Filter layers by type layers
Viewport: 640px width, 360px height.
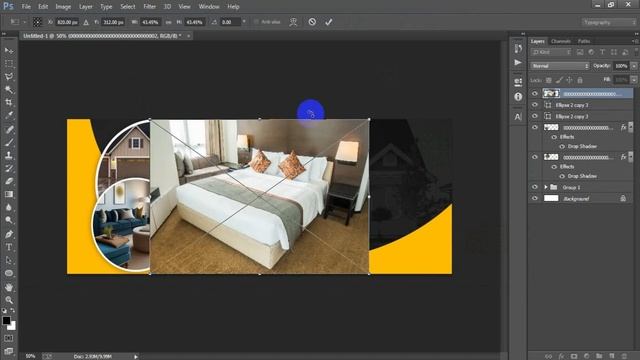click(602, 52)
